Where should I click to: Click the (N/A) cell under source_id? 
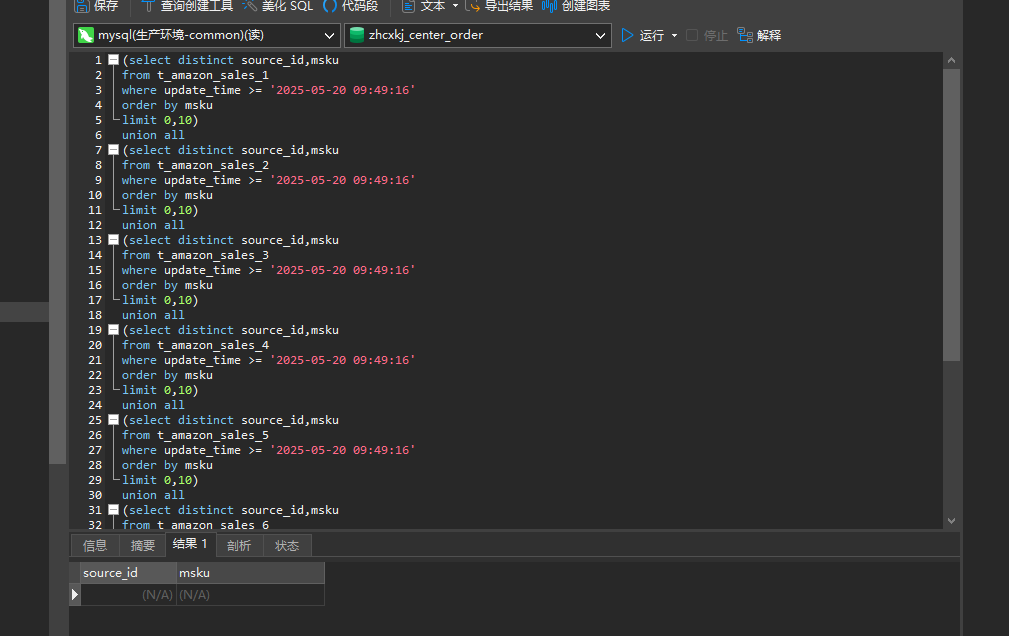(x=129, y=595)
